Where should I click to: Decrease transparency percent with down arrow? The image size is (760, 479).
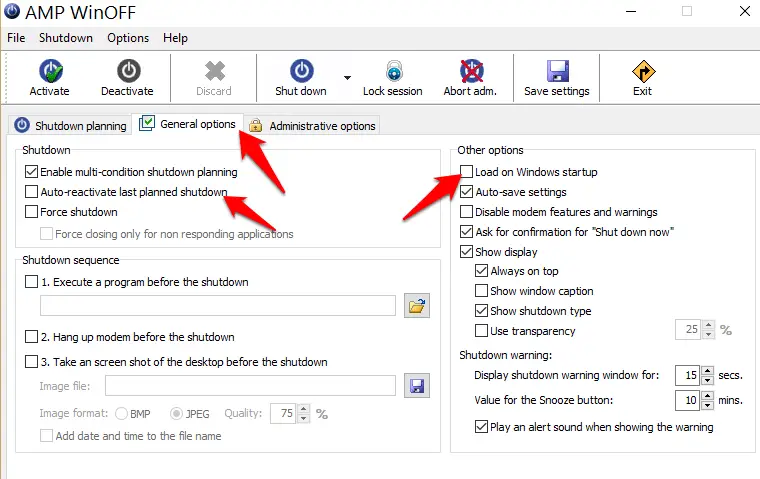[x=709, y=335]
